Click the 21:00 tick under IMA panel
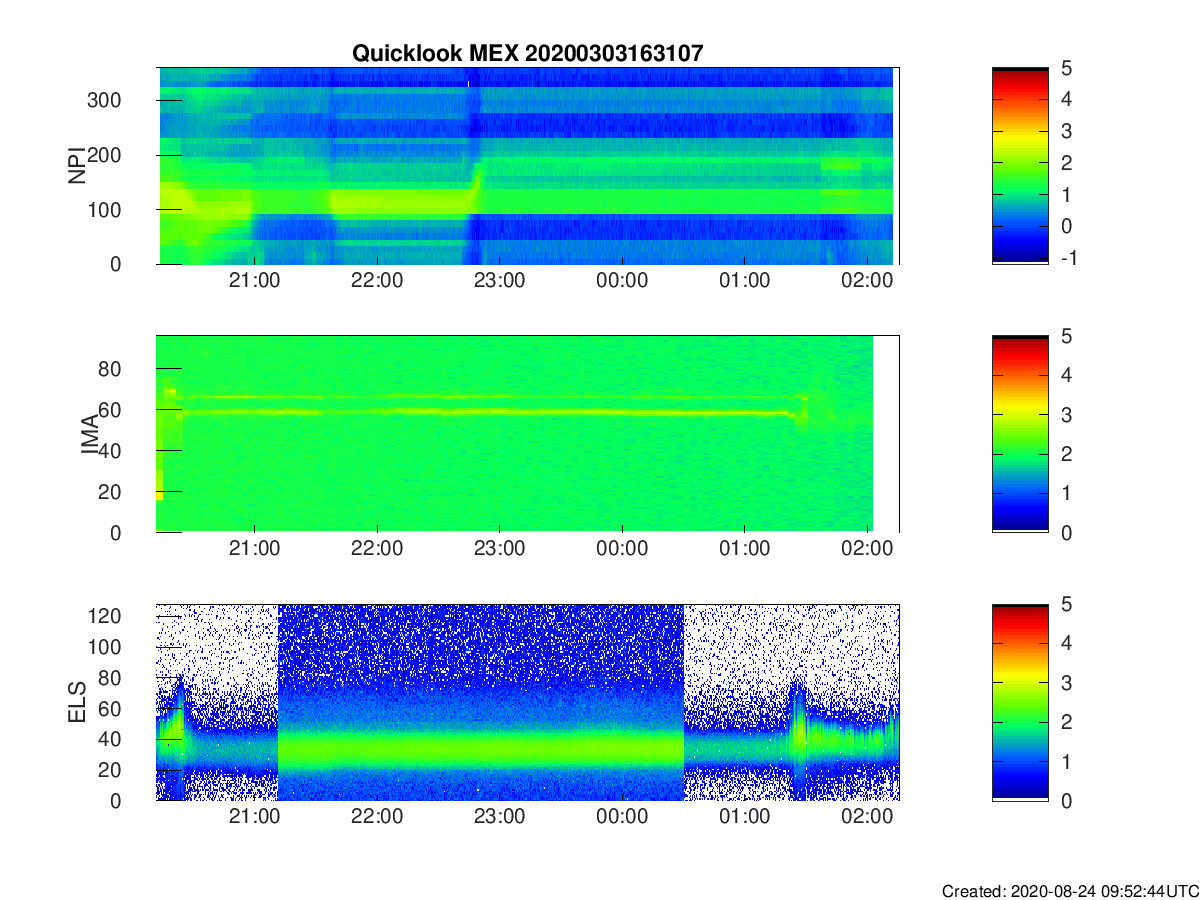 click(x=255, y=549)
